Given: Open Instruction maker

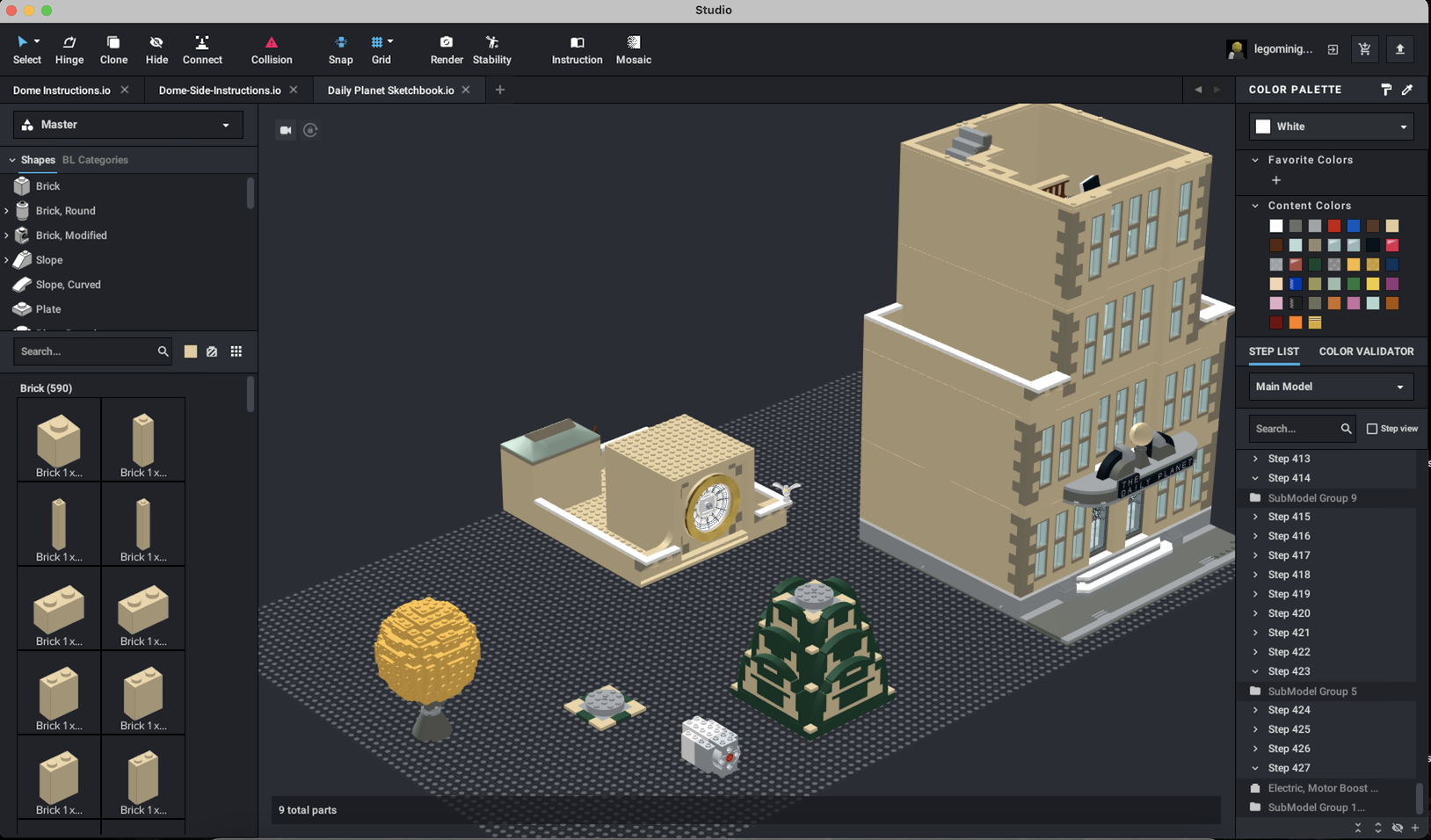Looking at the screenshot, I should (x=577, y=50).
